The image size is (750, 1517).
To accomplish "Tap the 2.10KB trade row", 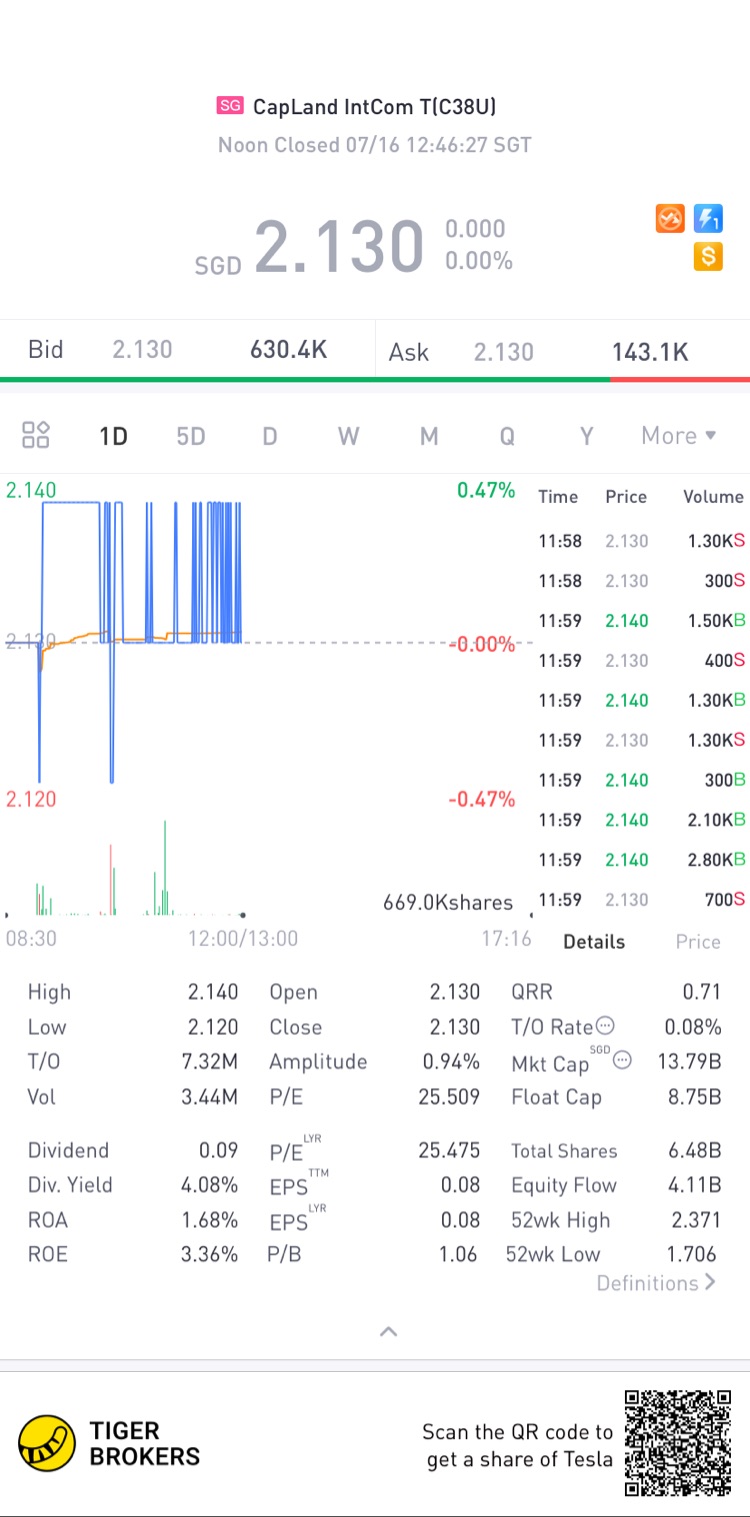I will tap(641, 820).
